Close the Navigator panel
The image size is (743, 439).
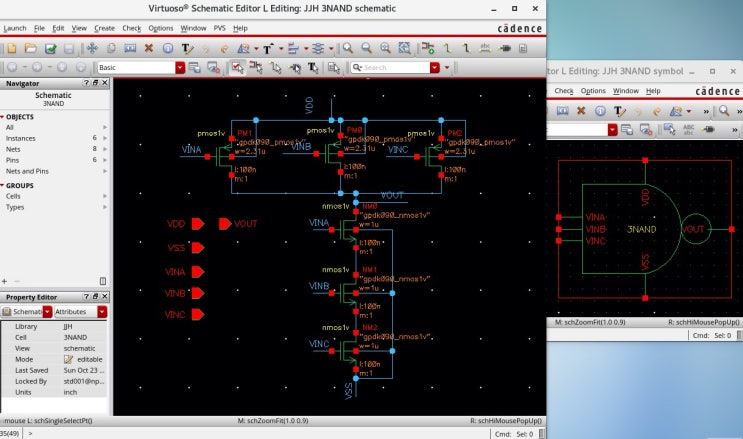click(105, 83)
